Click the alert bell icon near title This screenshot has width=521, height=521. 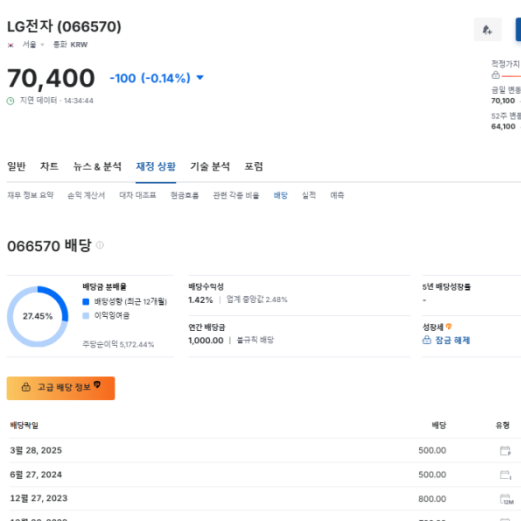(x=487, y=30)
